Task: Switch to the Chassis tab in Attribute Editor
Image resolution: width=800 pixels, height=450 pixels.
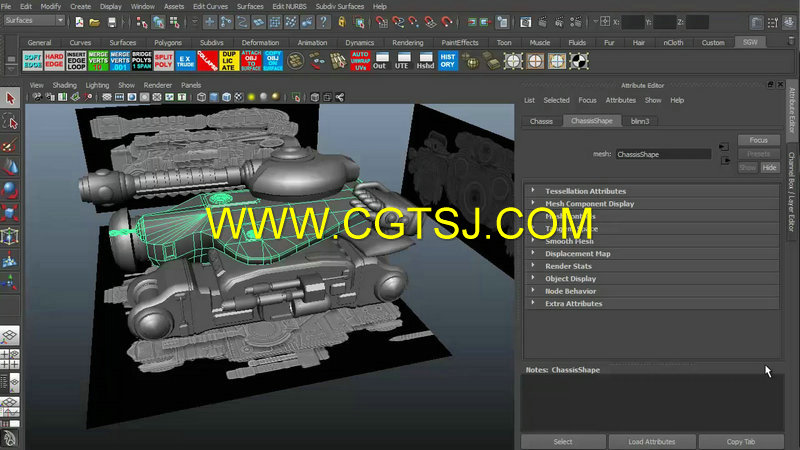Action: click(x=541, y=121)
